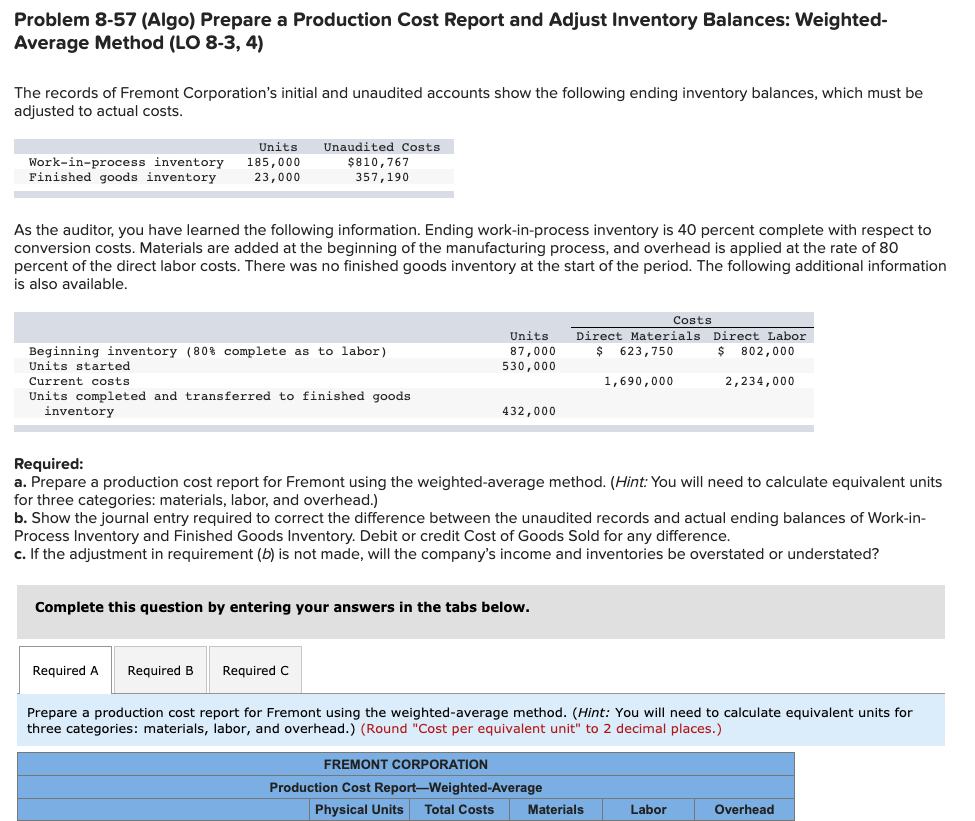Select the Required A tab
975x821 pixels.
[x=64, y=670]
